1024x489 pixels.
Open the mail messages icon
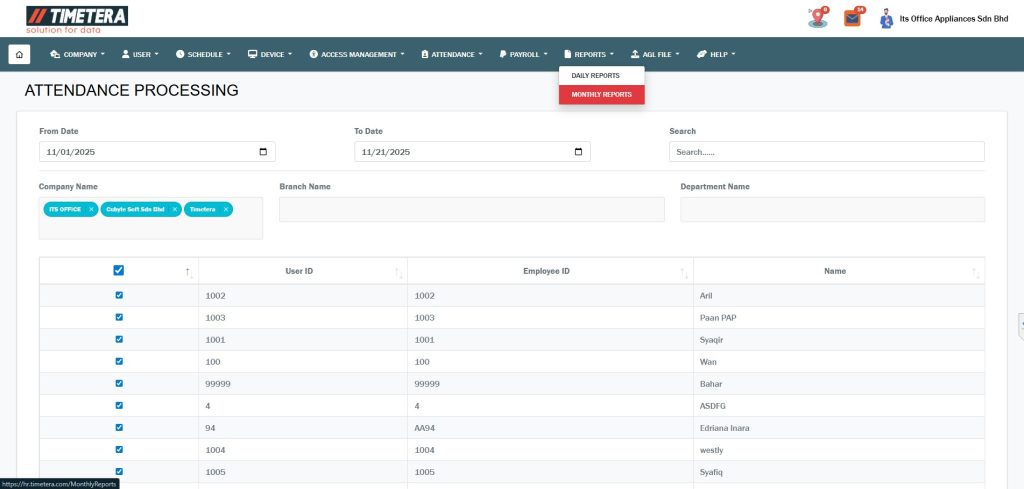click(x=852, y=18)
